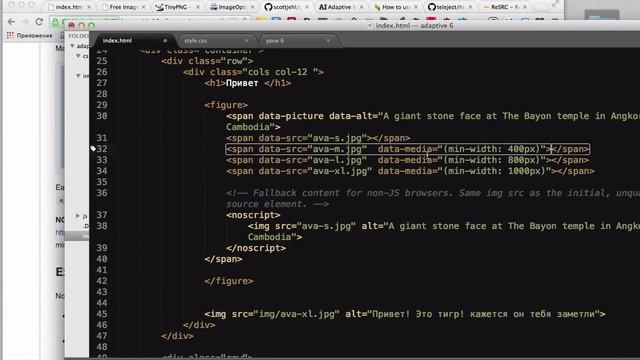
Task: Open the Приложения apps bookmark in Chrome
Action: click(30, 36)
